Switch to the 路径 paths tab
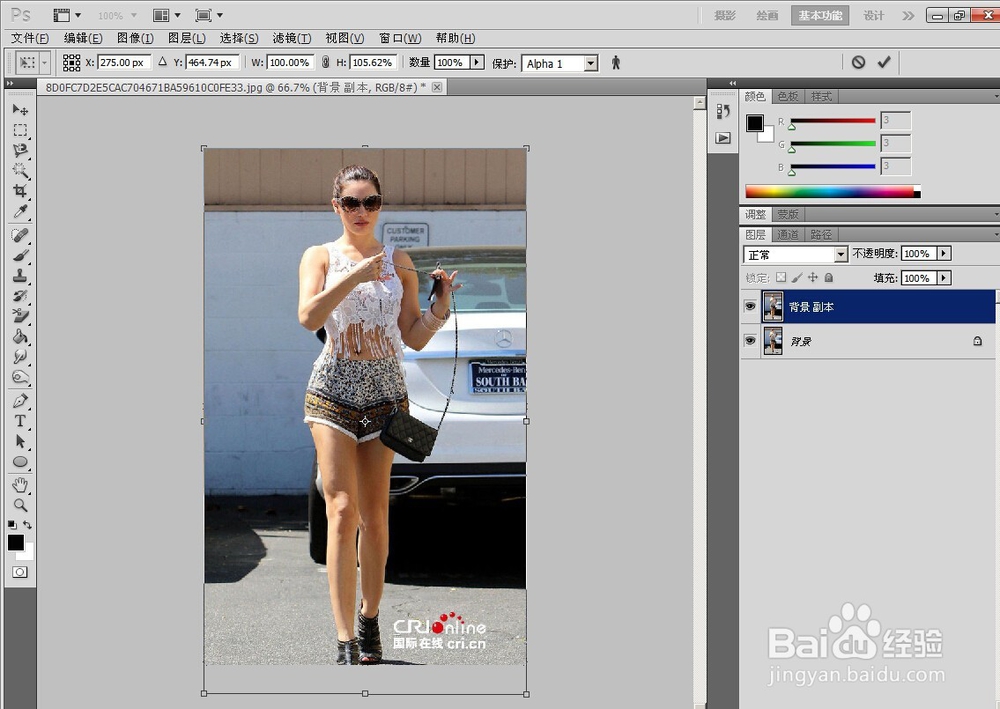Image resolution: width=1000 pixels, height=709 pixels. click(821, 235)
